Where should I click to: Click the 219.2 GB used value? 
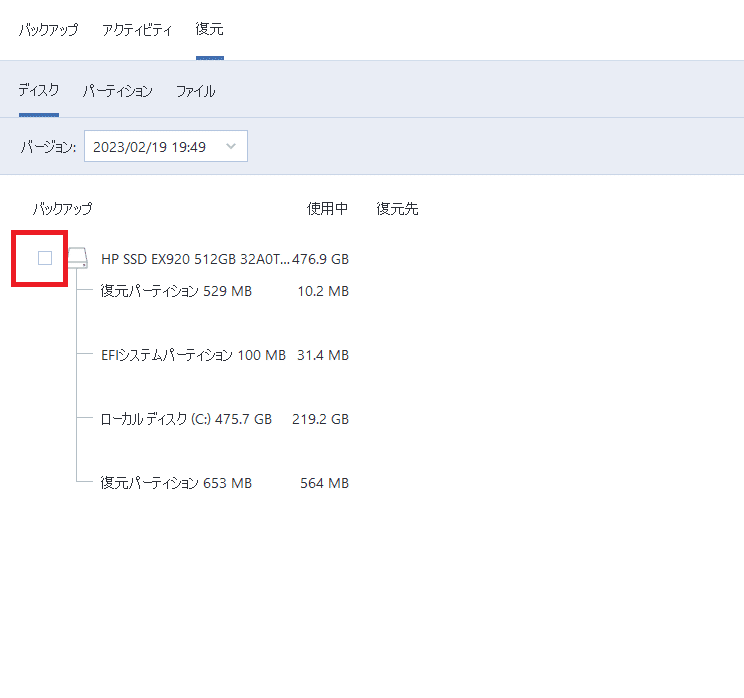(320, 419)
